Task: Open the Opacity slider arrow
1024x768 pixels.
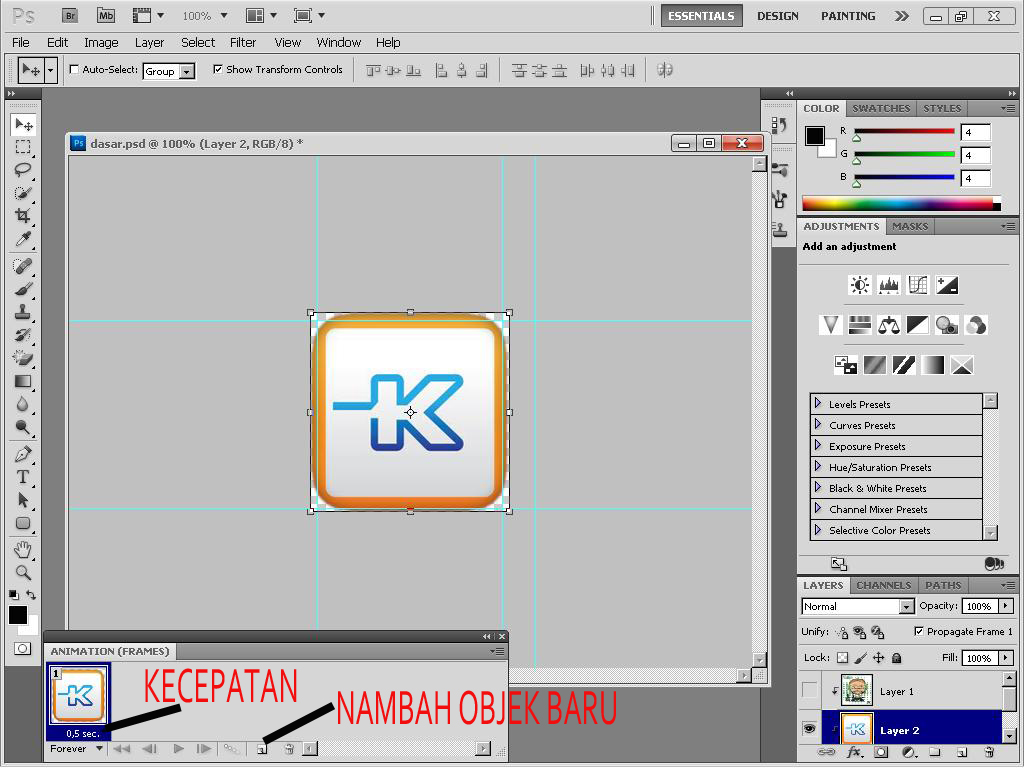Action: (1006, 606)
